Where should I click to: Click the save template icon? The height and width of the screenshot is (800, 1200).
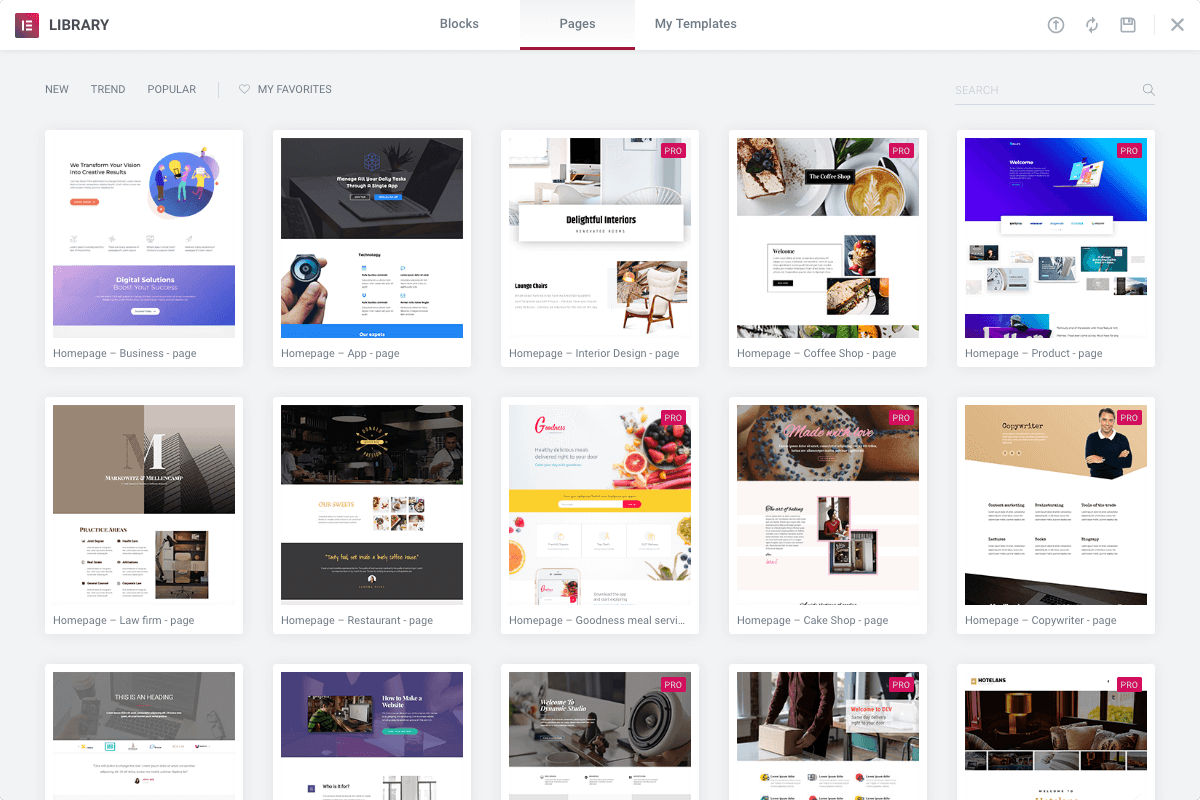coord(1128,25)
